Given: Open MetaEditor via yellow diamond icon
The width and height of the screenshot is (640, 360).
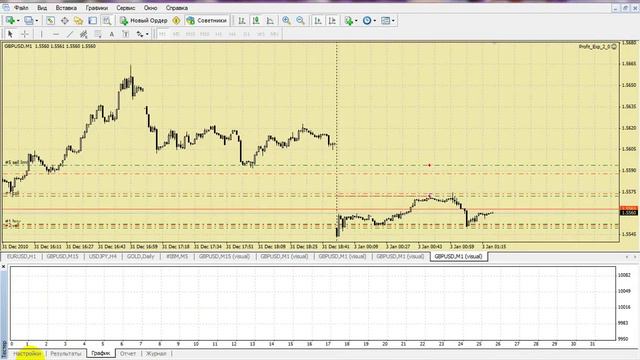Looking at the screenshot, I should (176, 20).
